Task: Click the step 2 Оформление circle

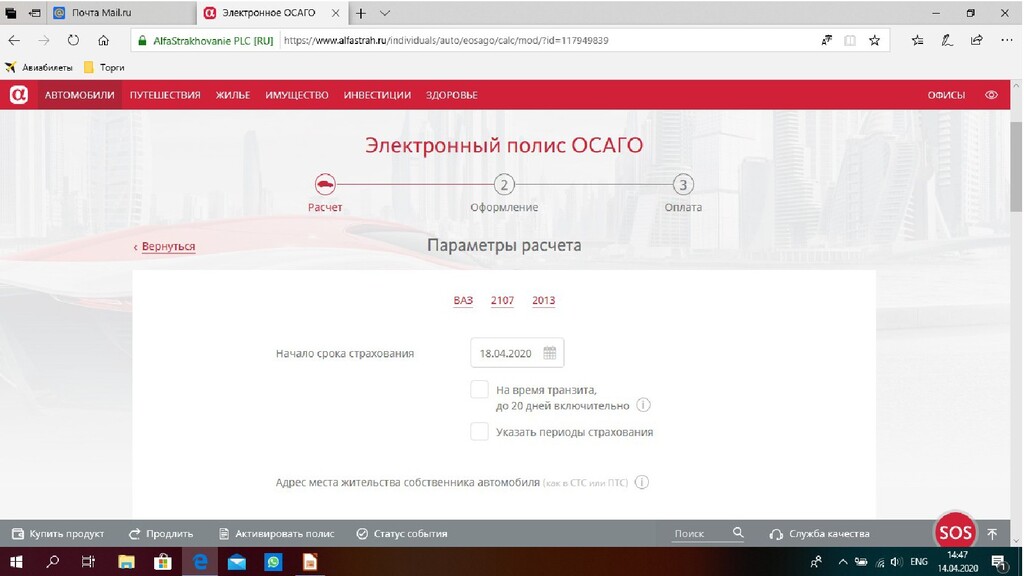Action: tap(504, 185)
